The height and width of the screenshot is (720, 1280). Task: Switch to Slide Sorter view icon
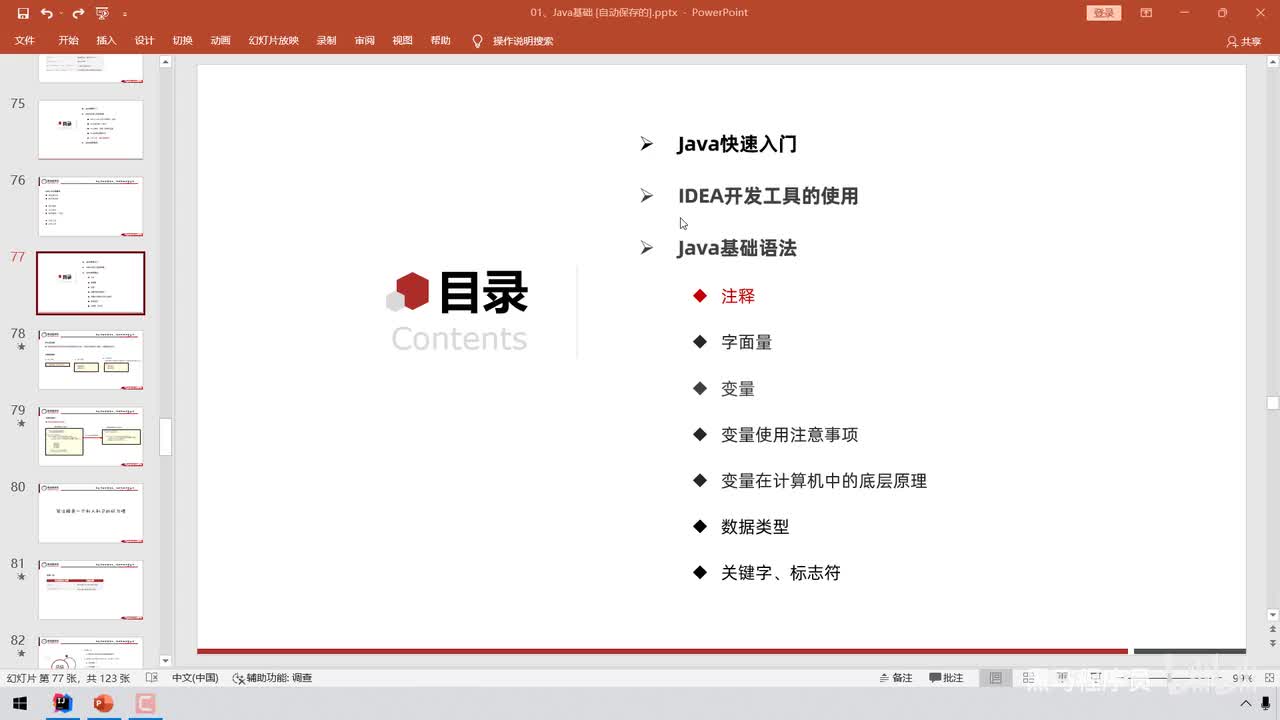[x=1027, y=678]
